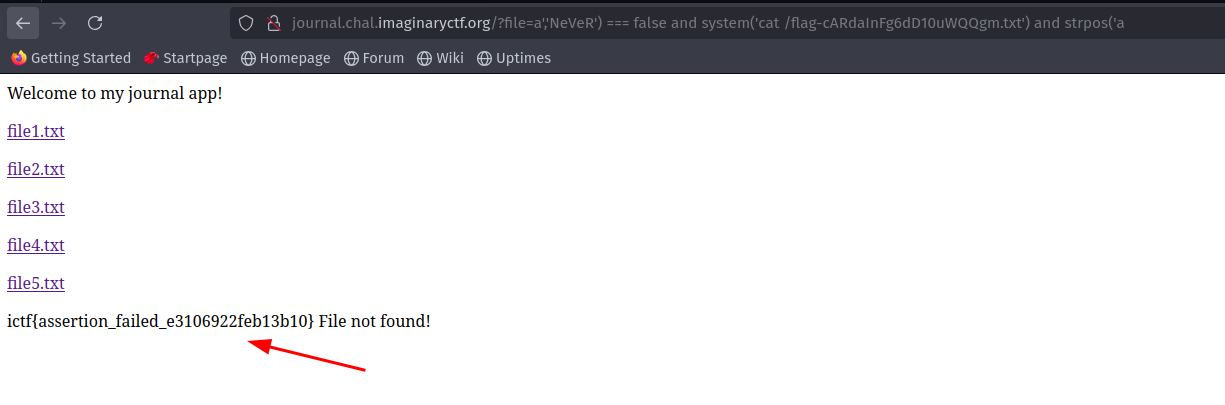Click the browser back arrow button
Viewport: 1225px width, 405px height.
[x=23, y=22]
